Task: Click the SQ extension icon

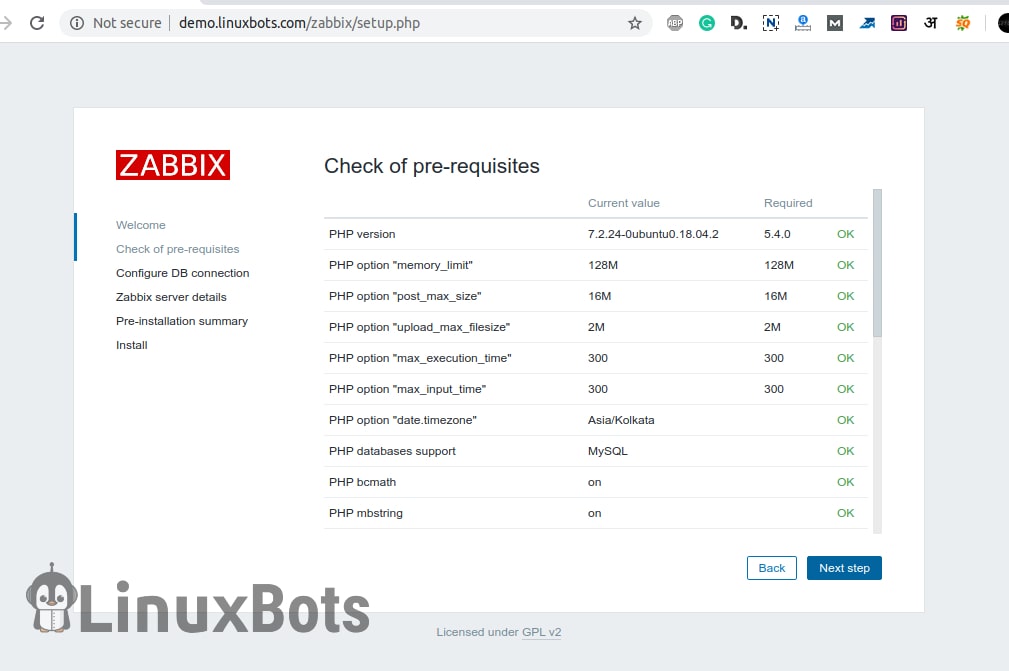Action: coord(963,22)
